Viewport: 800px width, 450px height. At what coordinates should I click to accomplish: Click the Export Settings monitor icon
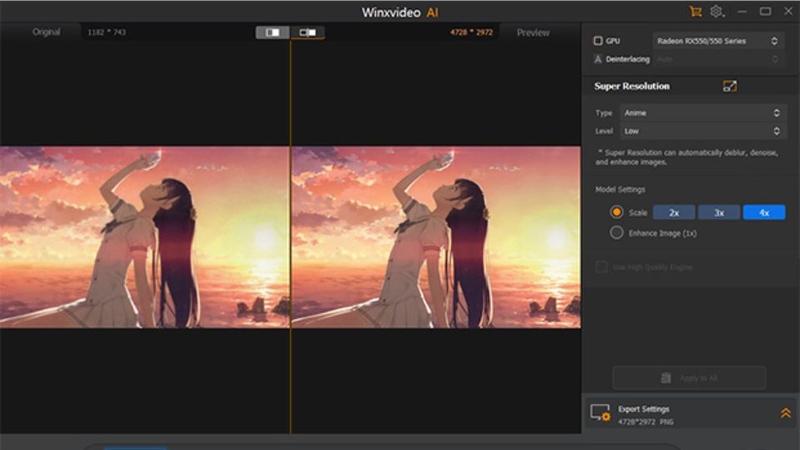tap(600, 413)
